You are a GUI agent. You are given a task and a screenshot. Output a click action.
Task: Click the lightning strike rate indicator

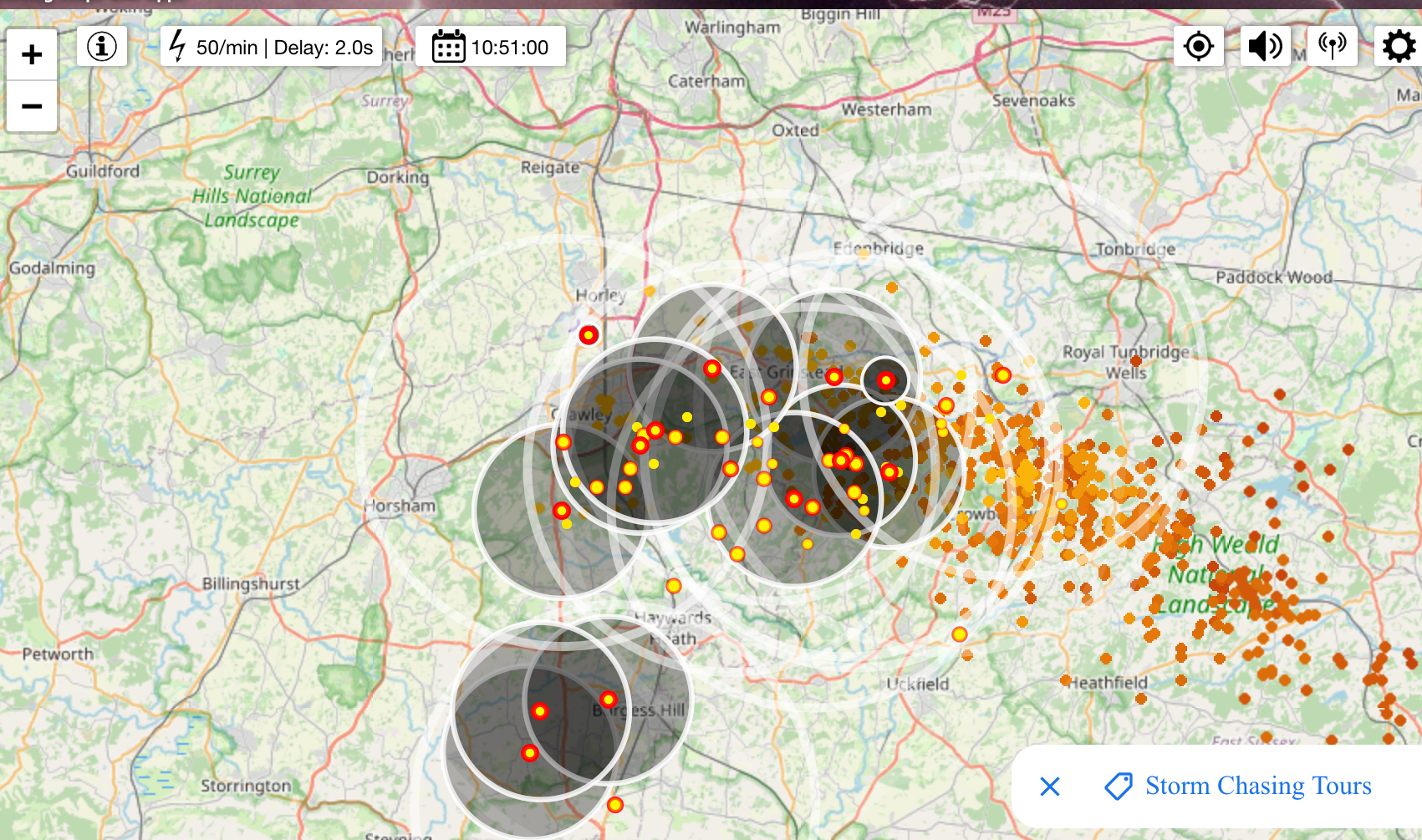(x=272, y=46)
